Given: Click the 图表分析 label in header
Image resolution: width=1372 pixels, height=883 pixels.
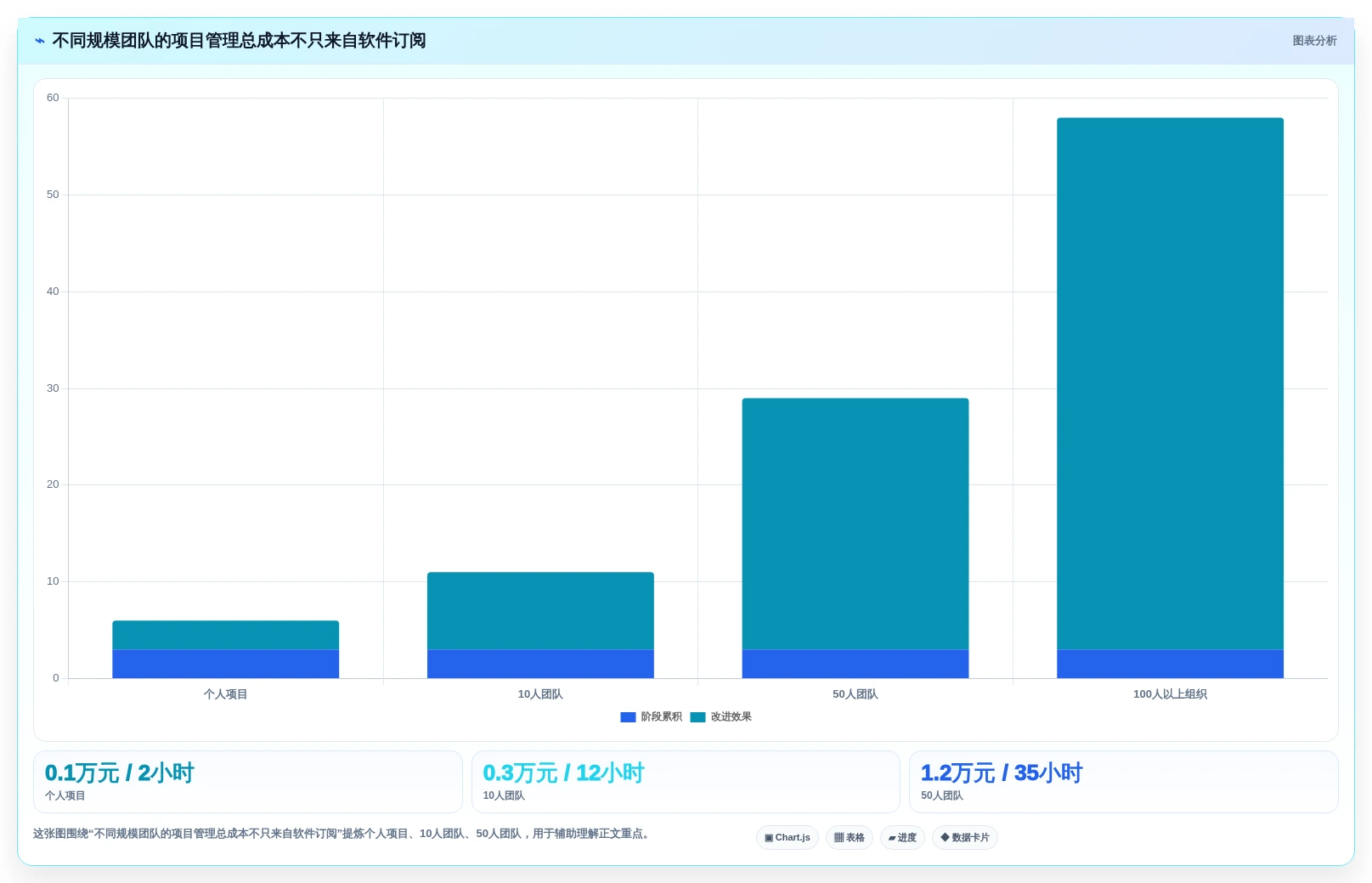Looking at the screenshot, I should (x=1314, y=41).
